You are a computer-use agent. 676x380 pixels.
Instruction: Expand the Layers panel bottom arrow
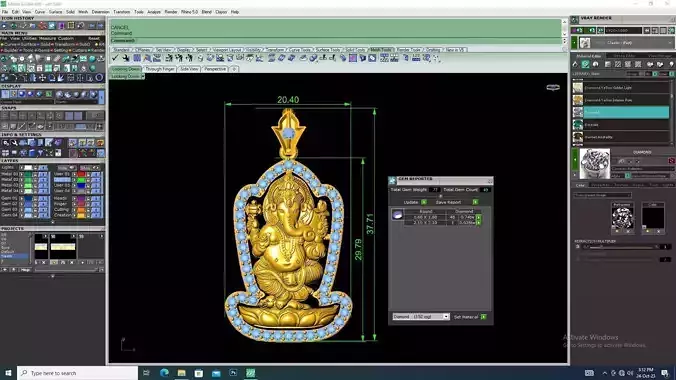tap(53, 222)
